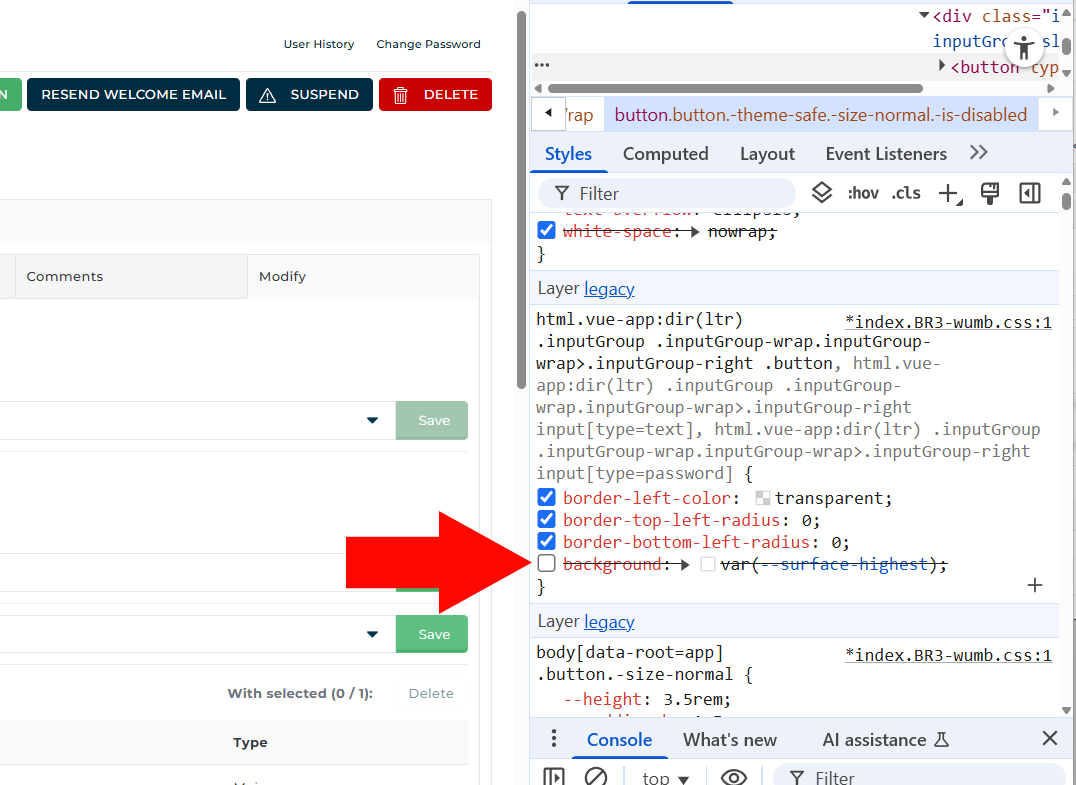This screenshot has height=785, width=1076.
Task: Switch to the Computed tab
Action: coord(666,154)
